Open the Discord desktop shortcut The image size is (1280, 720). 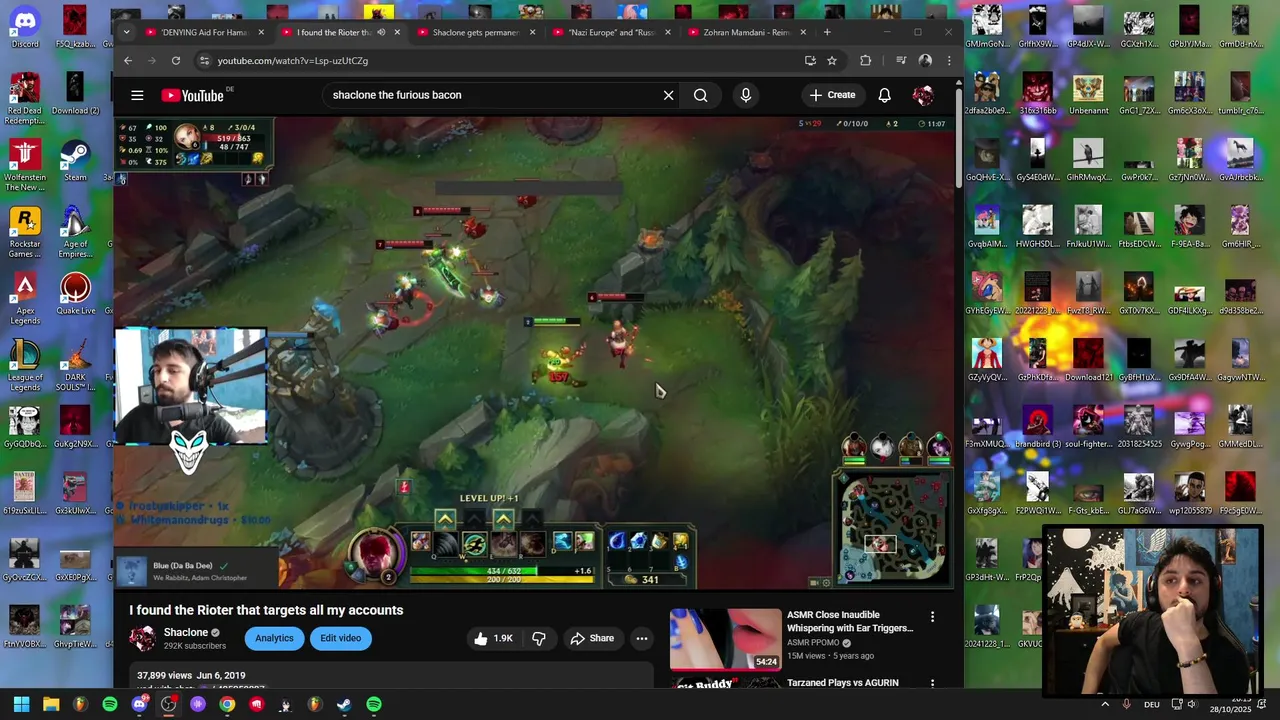[x=25, y=28]
